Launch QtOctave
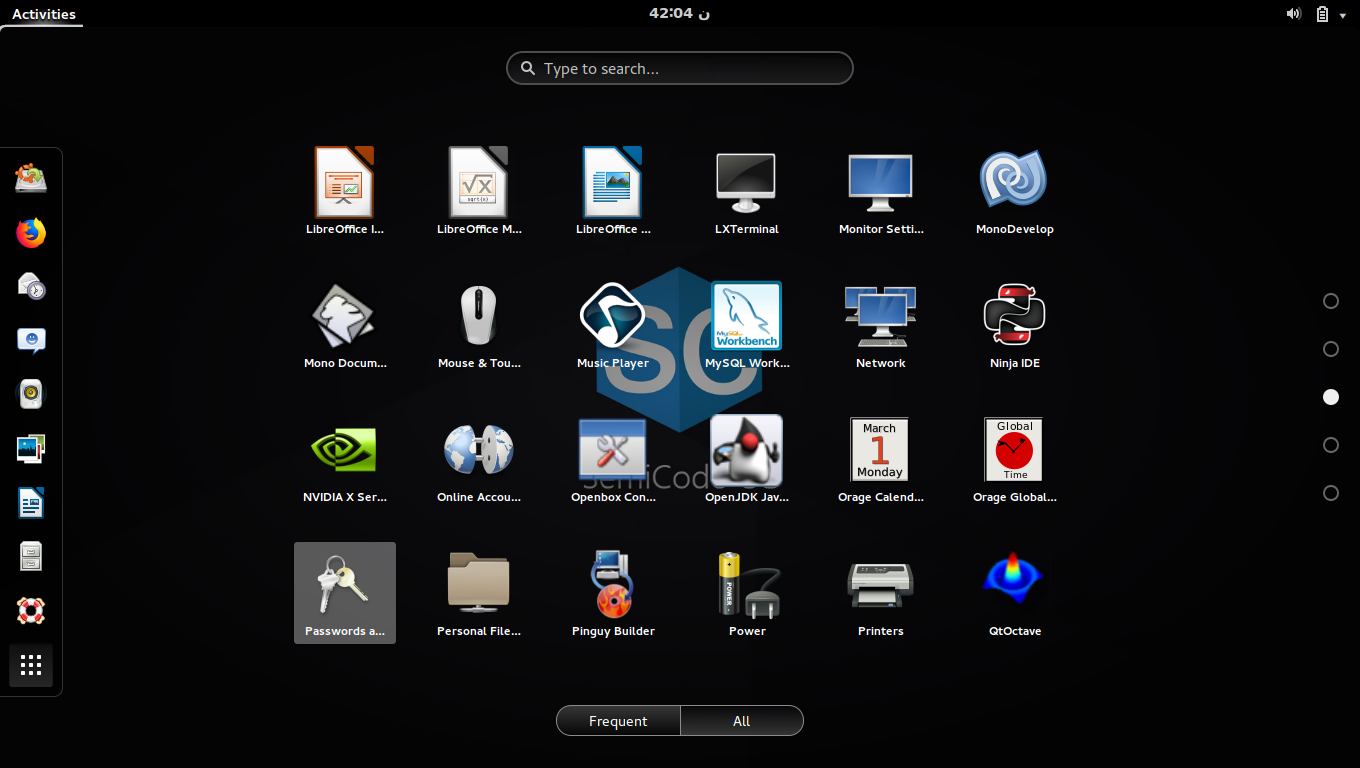Image resolution: width=1360 pixels, height=768 pixels. coord(1015,592)
